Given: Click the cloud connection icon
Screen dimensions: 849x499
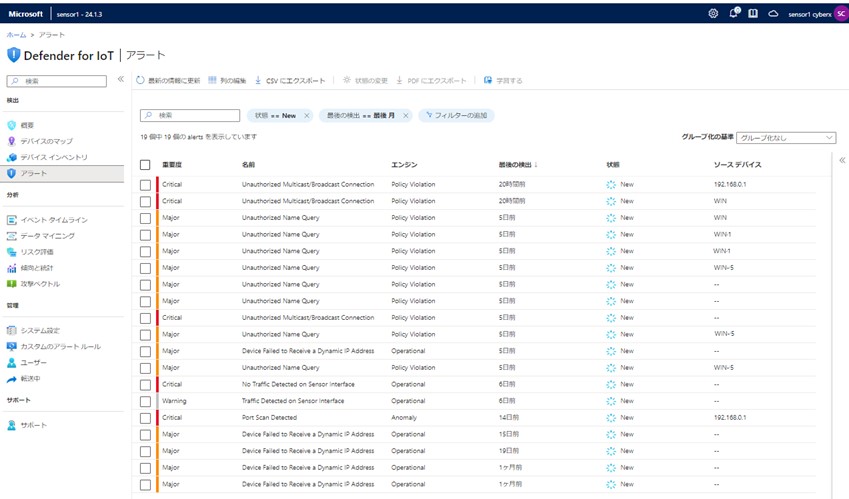Looking at the screenshot, I should (x=773, y=14).
